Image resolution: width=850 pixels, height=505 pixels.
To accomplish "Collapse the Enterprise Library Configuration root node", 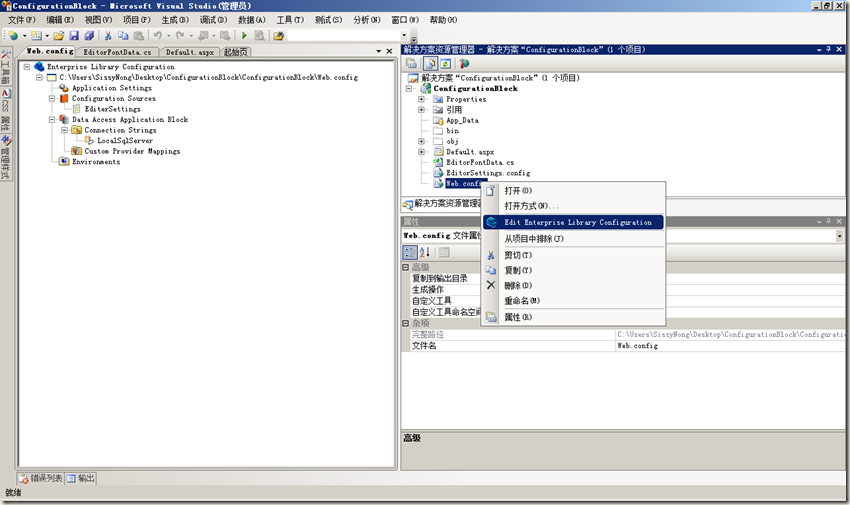I will [x=27, y=67].
